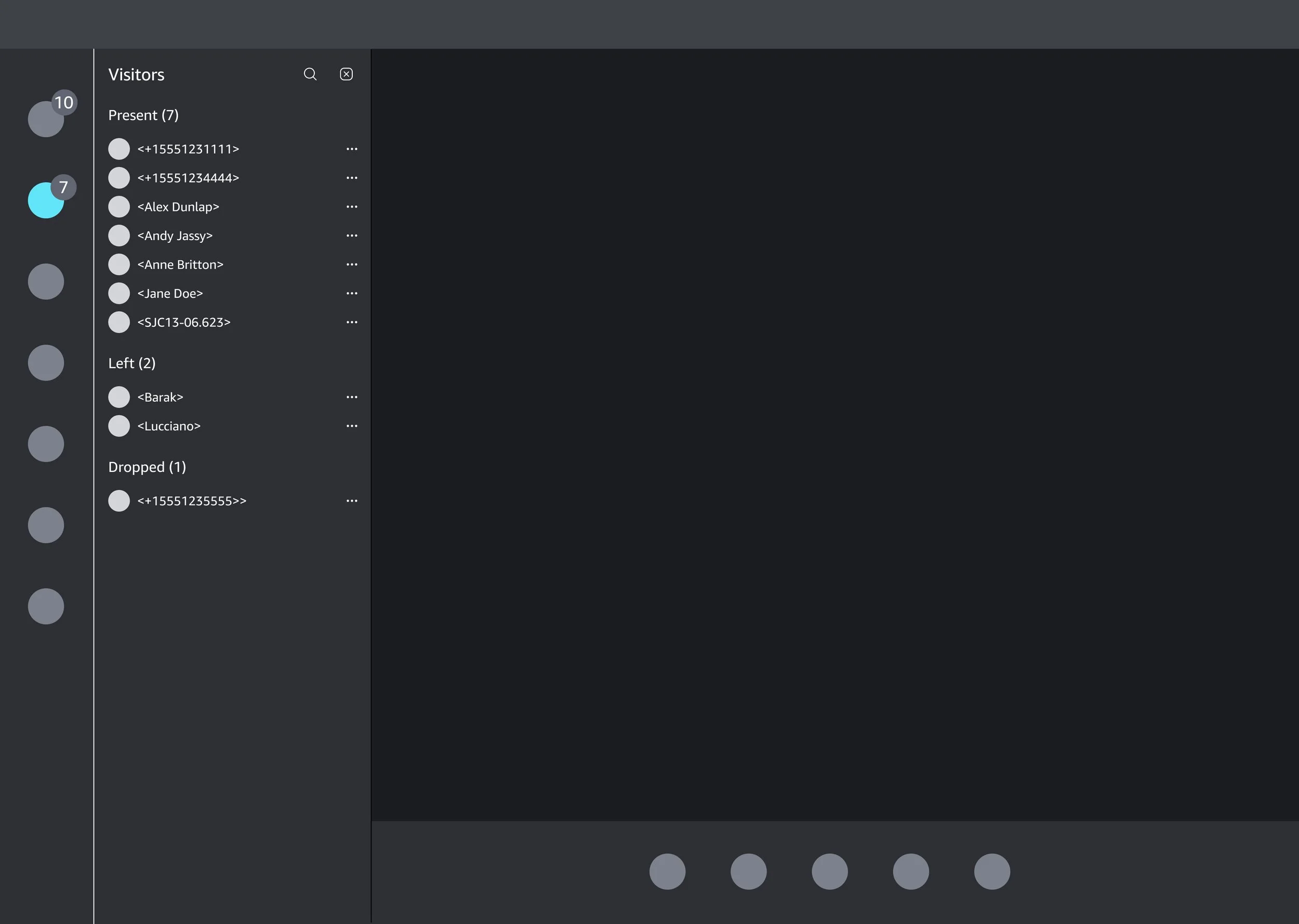Open more options for Anne Britton
This screenshot has width=1299, height=924.
coord(352,265)
